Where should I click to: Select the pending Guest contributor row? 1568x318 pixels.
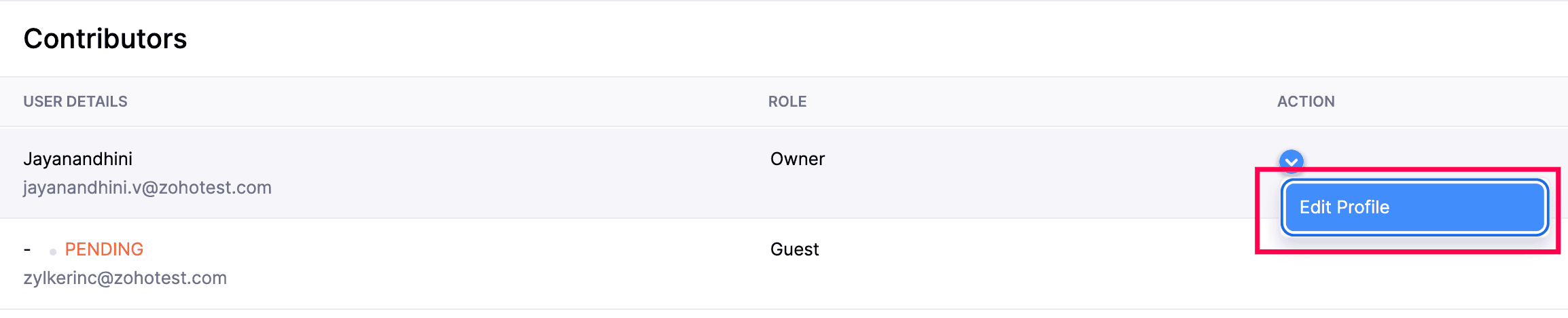click(x=476, y=264)
